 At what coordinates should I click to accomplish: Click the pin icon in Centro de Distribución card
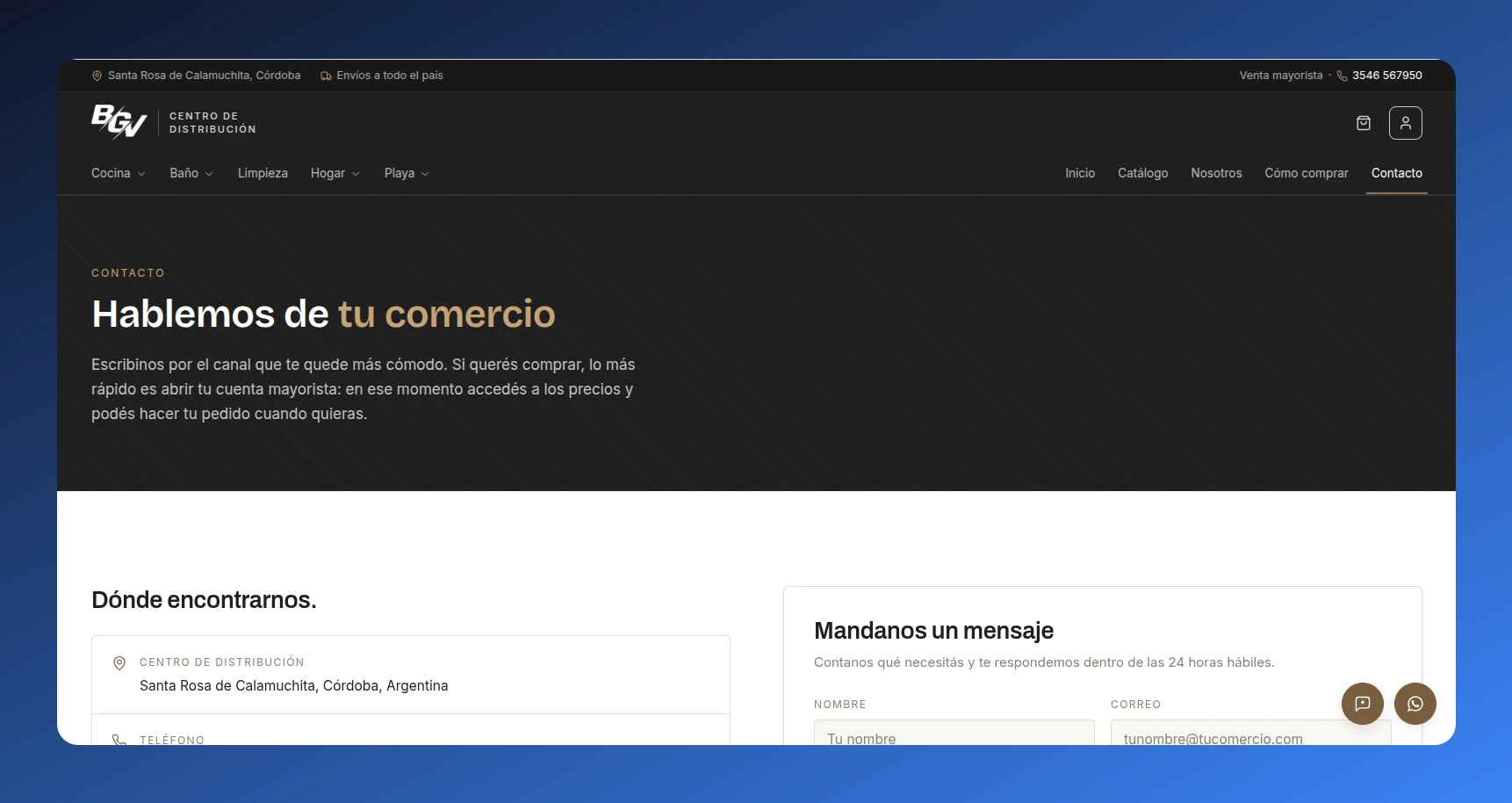(119, 663)
